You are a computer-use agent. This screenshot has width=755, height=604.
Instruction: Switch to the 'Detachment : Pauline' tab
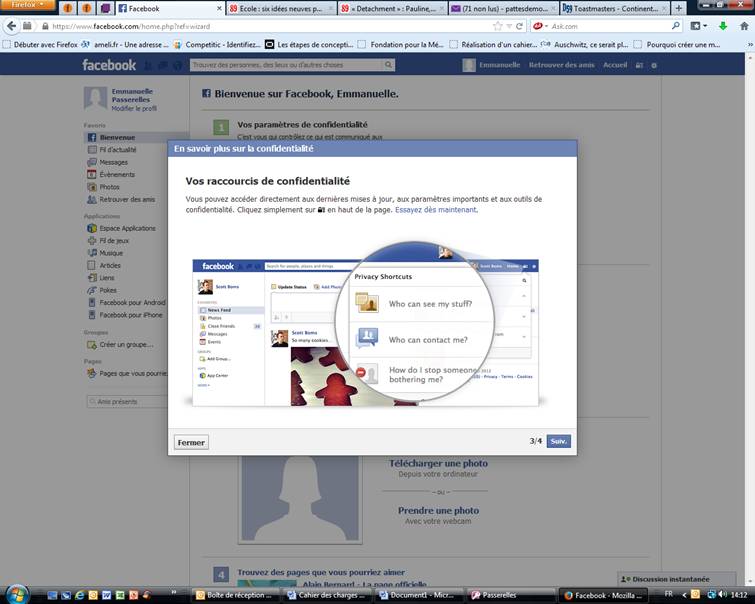click(392, 8)
